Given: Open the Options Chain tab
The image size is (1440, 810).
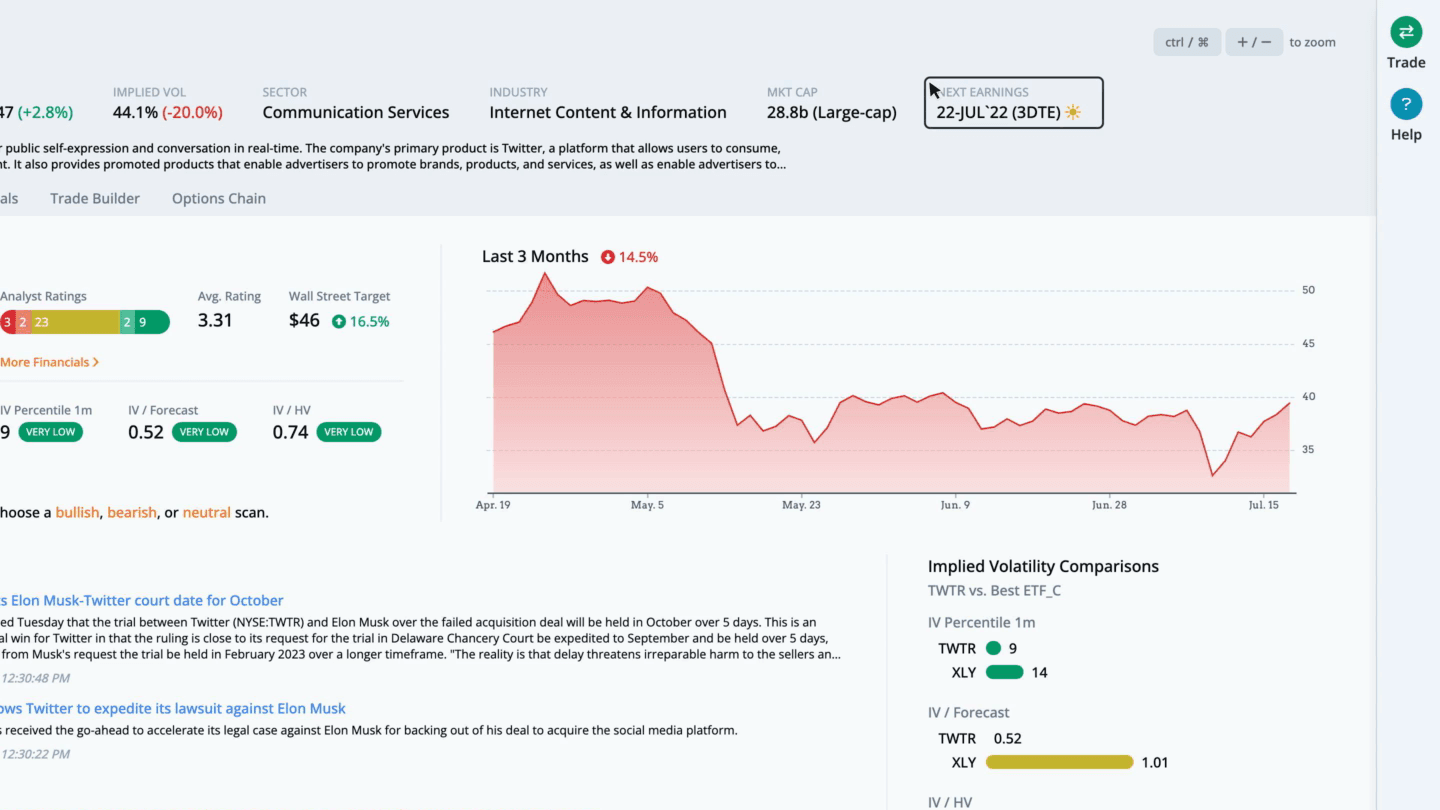Looking at the screenshot, I should point(219,198).
